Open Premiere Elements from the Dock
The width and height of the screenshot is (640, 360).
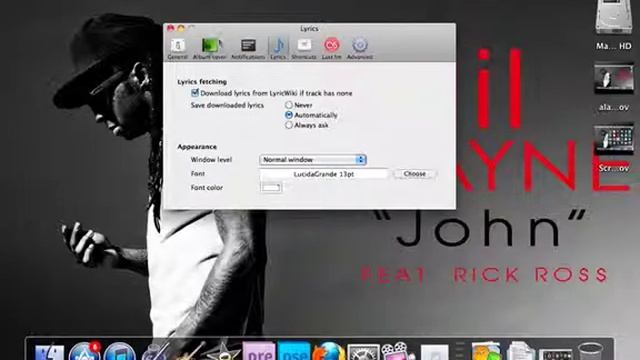coord(259,352)
